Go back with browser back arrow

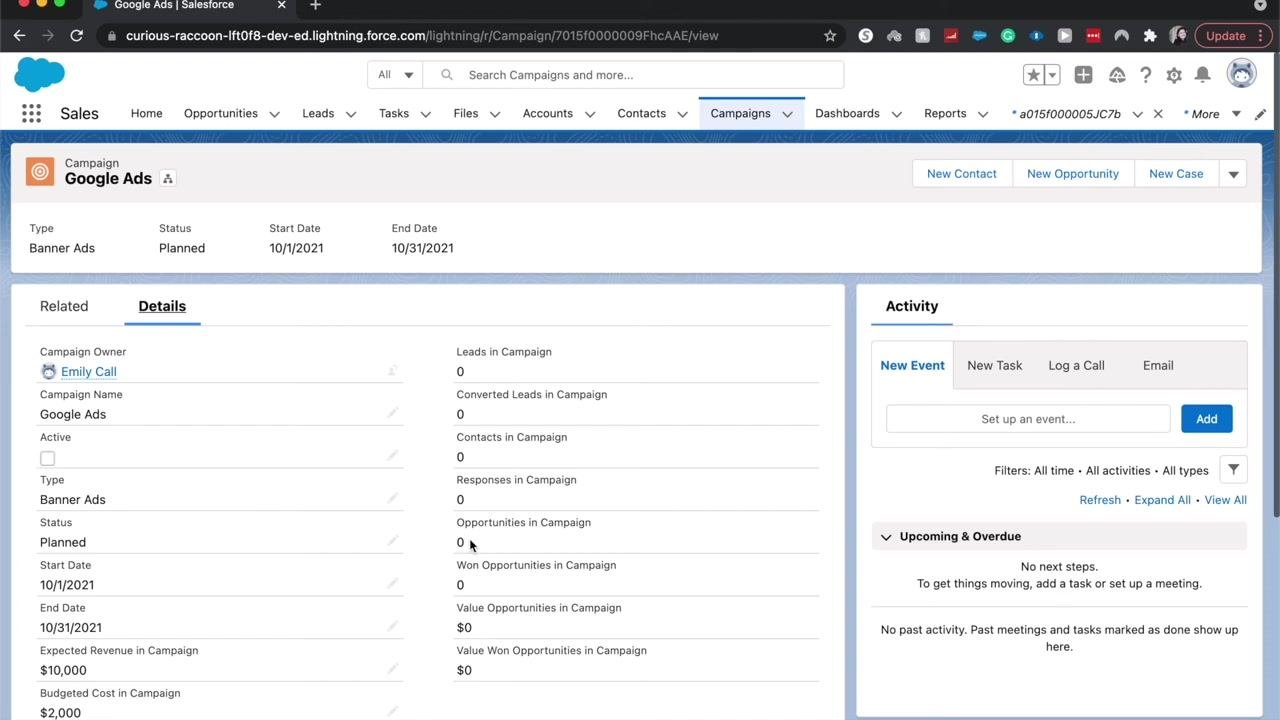click(x=19, y=35)
